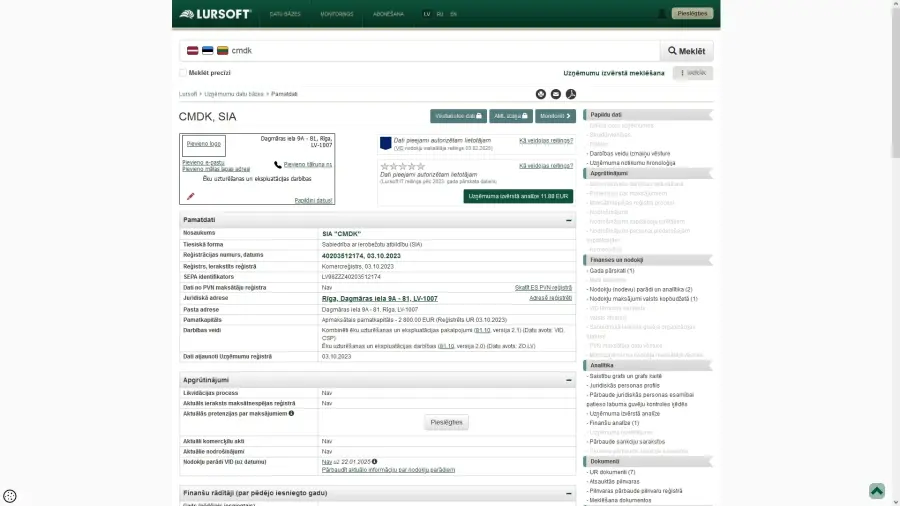This screenshot has height=506, width=900.
Task: Click Kā veidojas reitings? beside star rating
Action: (x=546, y=166)
